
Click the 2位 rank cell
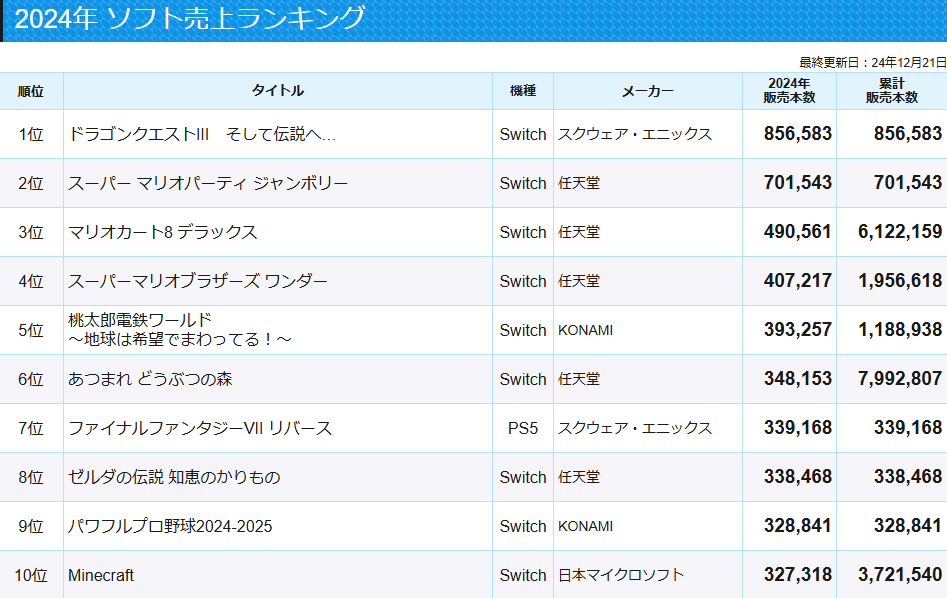(31, 183)
